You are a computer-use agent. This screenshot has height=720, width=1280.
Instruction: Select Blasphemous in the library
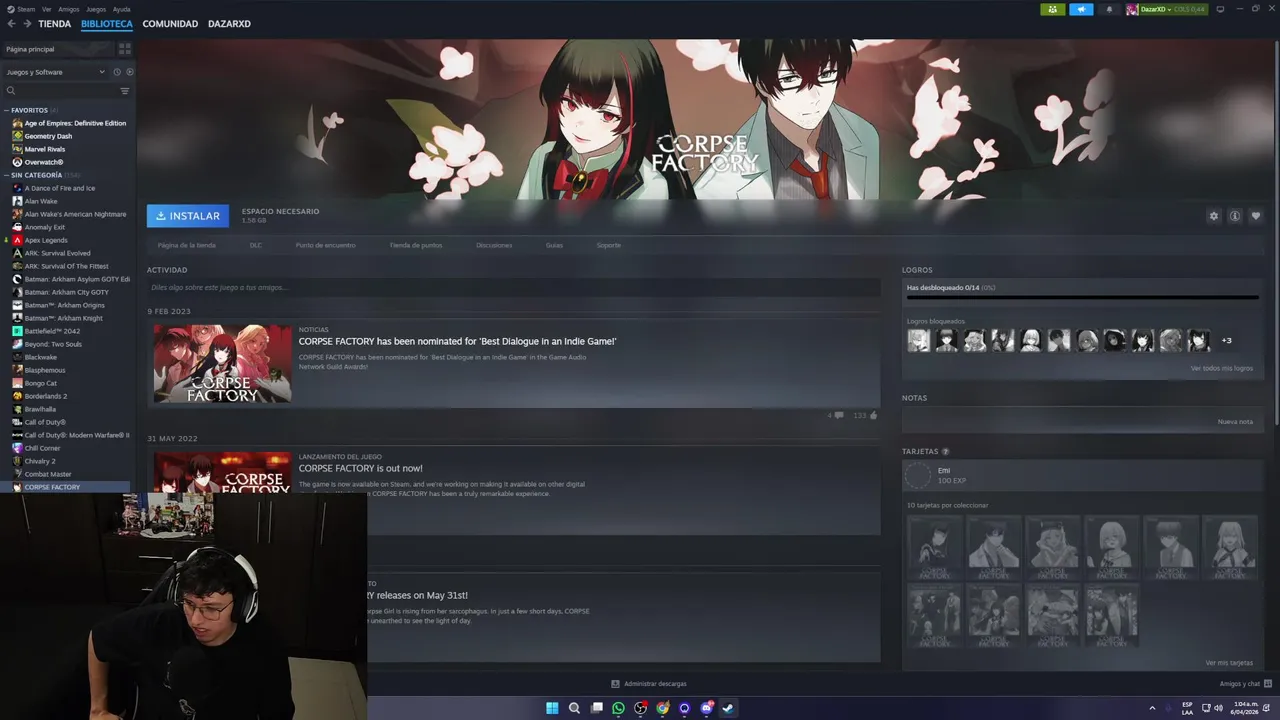tap(45, 370)
